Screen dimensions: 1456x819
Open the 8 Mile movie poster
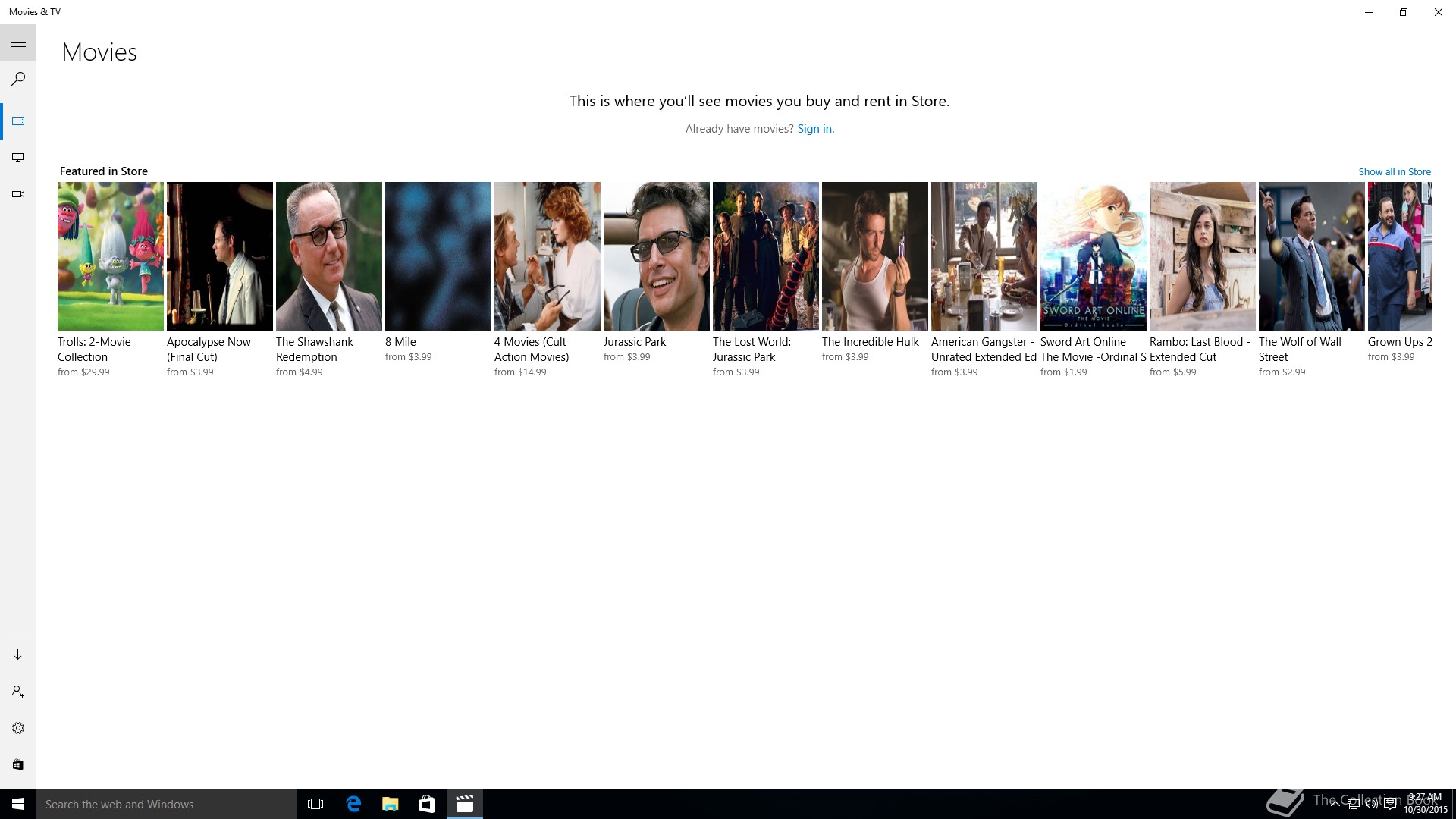pyautogui.click(x=438, y=256)
